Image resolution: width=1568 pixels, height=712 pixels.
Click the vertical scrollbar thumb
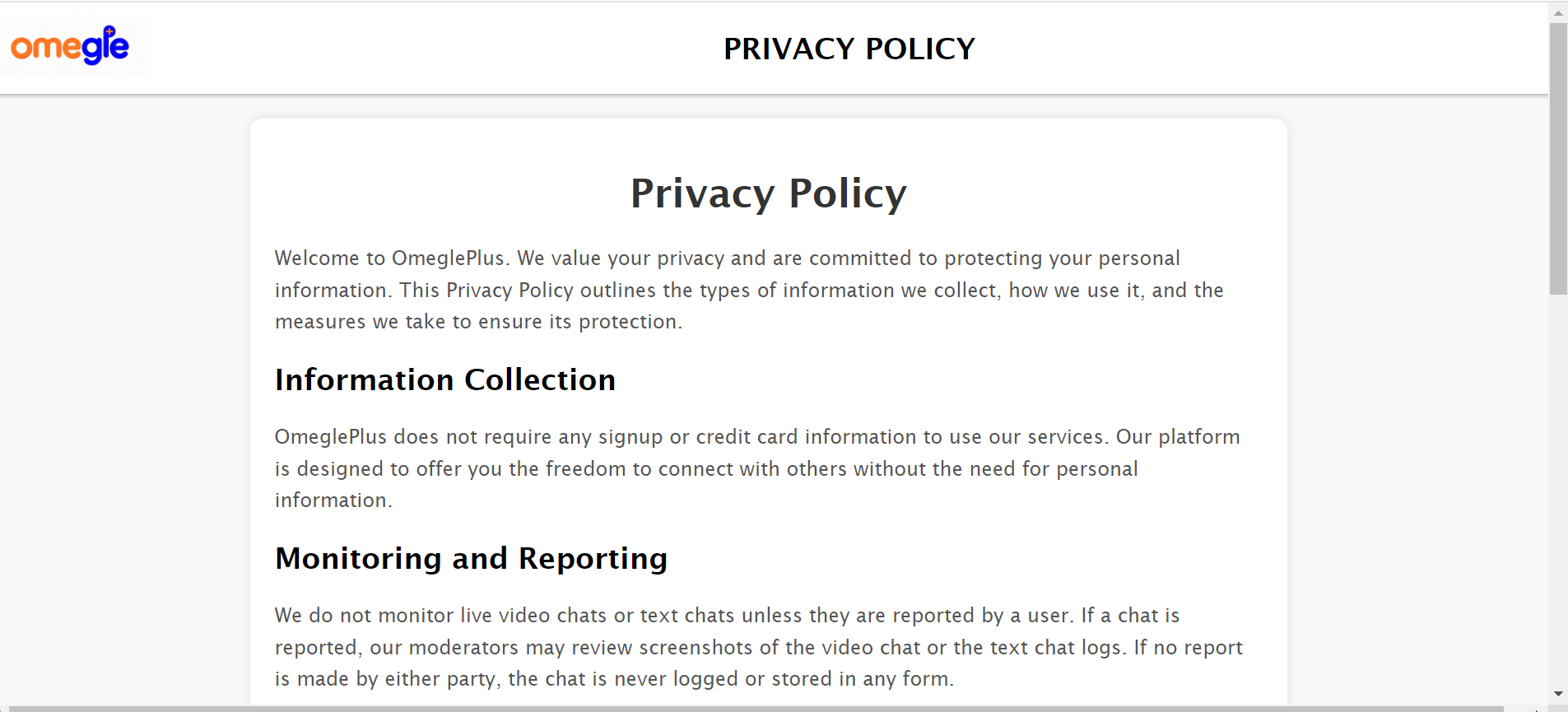1558,158
